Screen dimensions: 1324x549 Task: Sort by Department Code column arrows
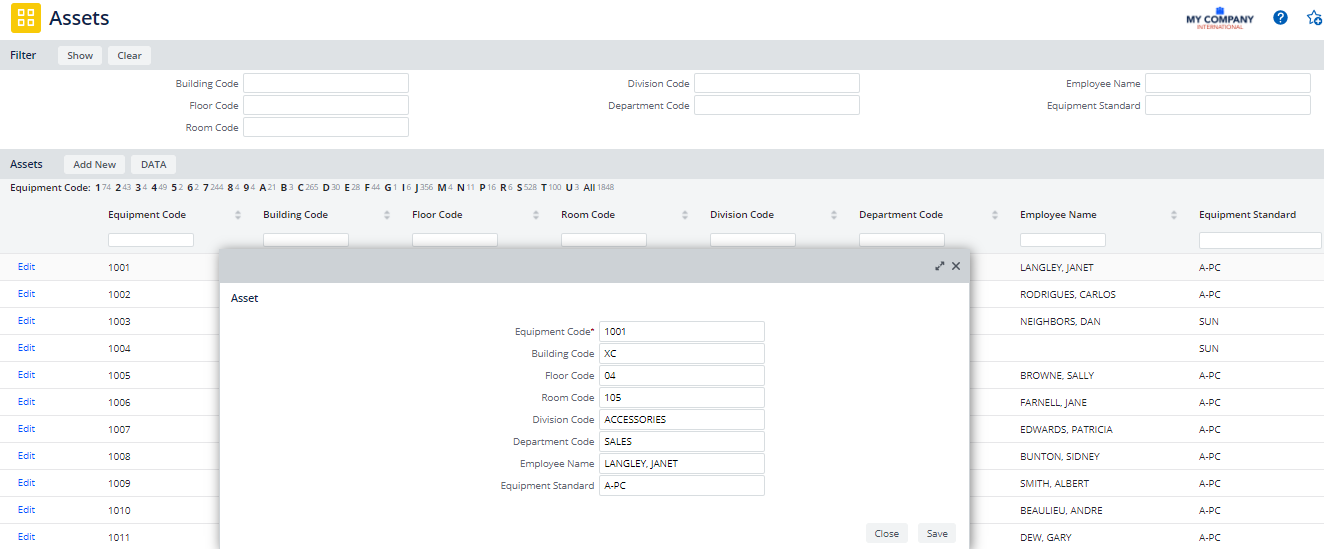click(x=995, y=215)
